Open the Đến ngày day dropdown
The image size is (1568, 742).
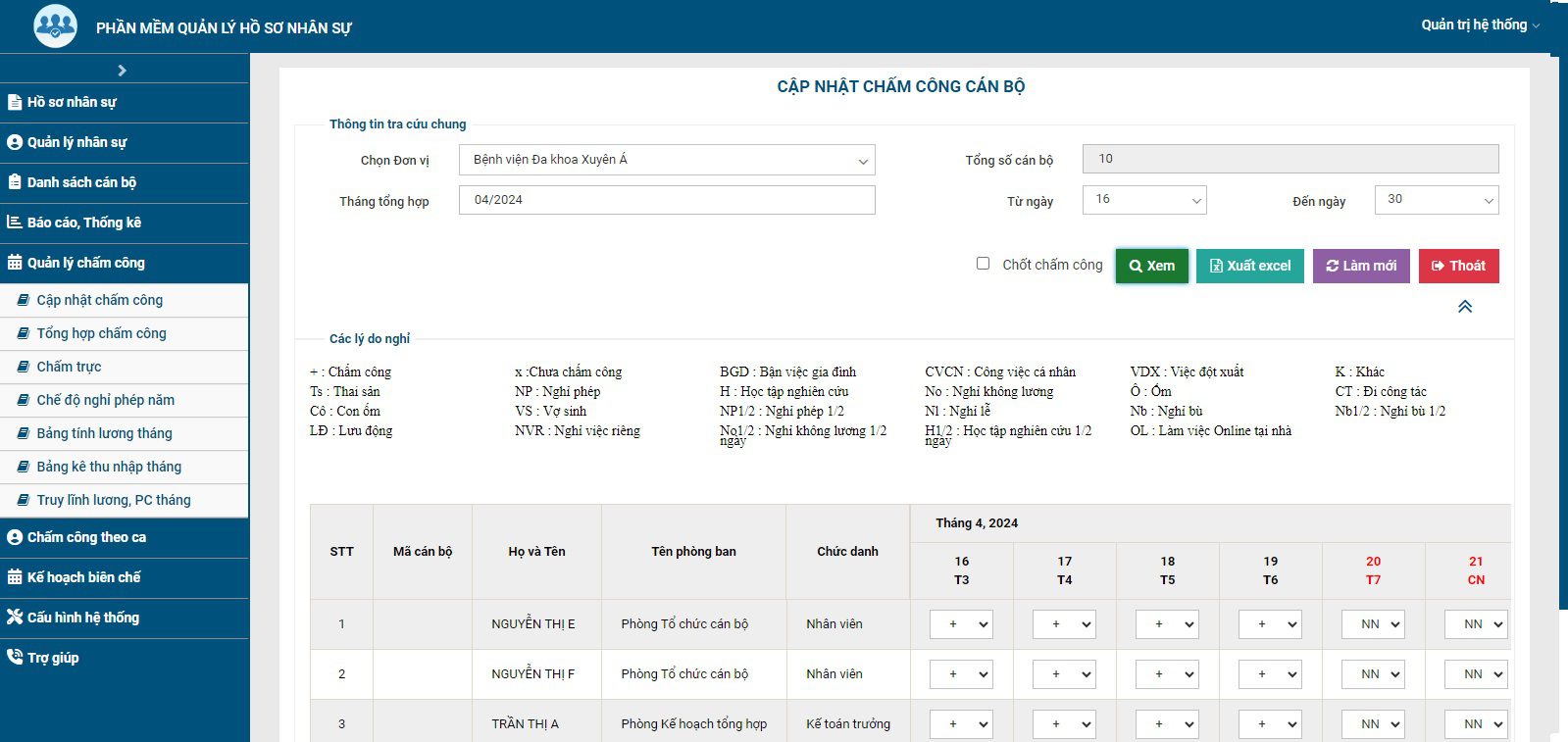[1437, 200]
